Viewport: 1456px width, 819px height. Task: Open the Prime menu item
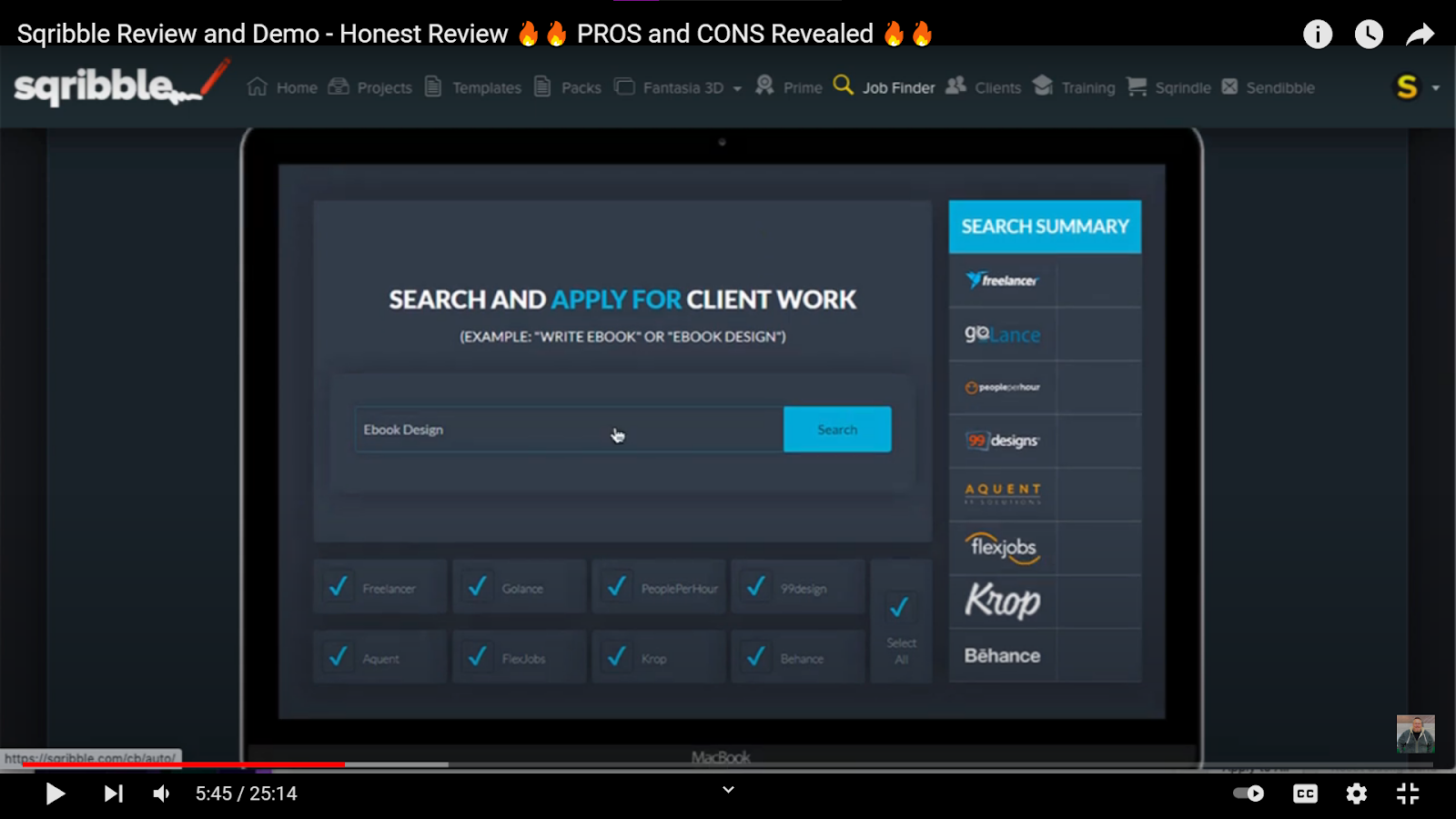pos(803,88)
